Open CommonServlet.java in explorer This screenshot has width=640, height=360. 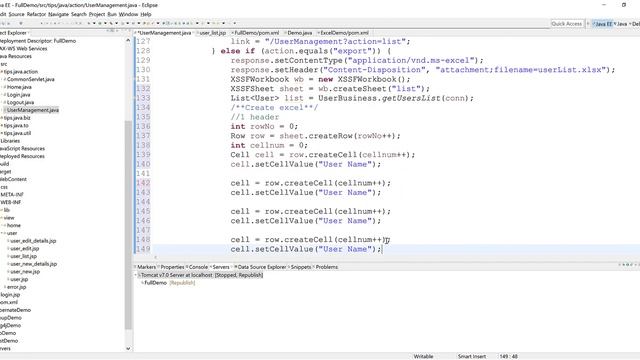click(30, 79)
